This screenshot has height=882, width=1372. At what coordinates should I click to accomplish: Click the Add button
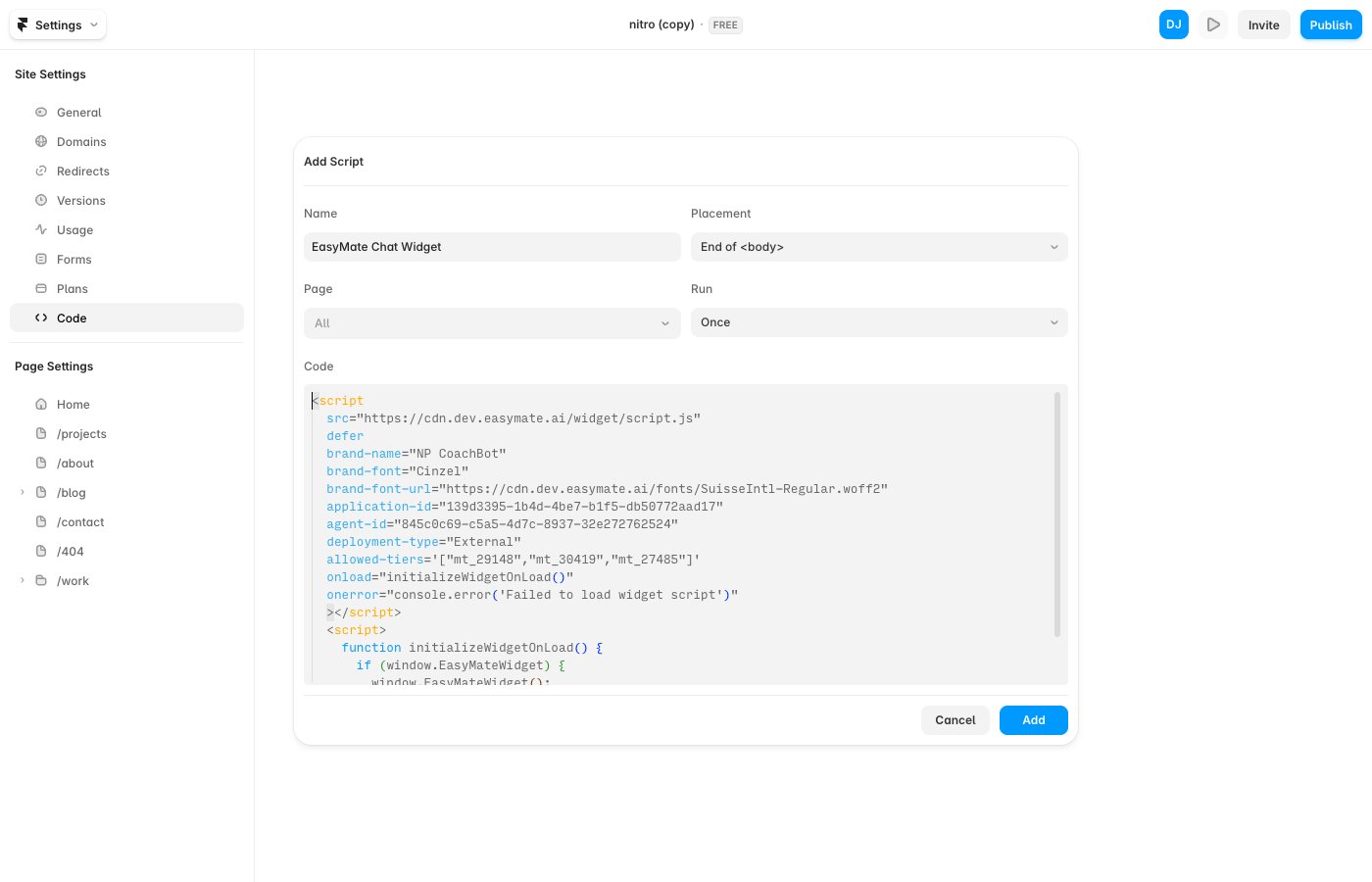click(x=1034, y=719)
